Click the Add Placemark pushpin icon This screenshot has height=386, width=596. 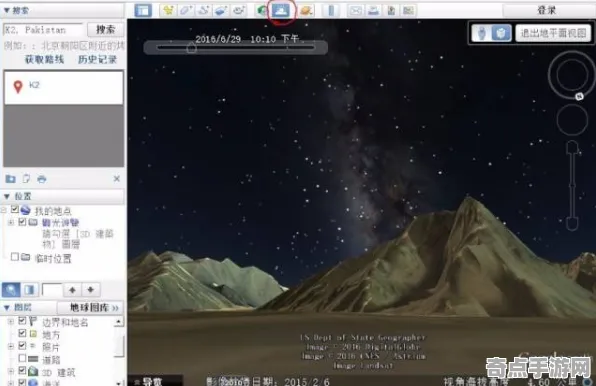point(168,10)
